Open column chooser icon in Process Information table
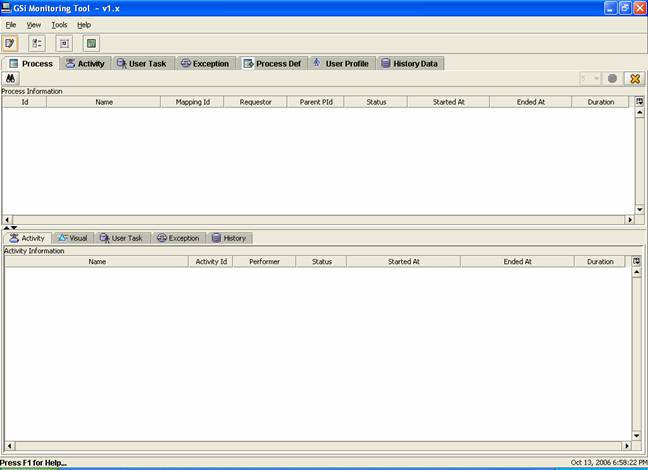The width and height of the screenshot is (648, 470). point(639,102)
